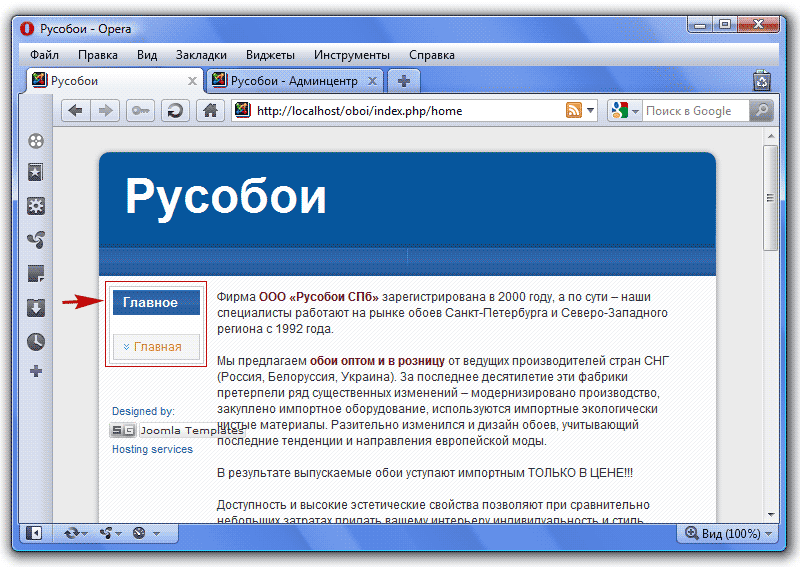Click the RSS feed icon in address bar
Screen dimensions: 800x567
pyautogui.click(x=575, y=111)
